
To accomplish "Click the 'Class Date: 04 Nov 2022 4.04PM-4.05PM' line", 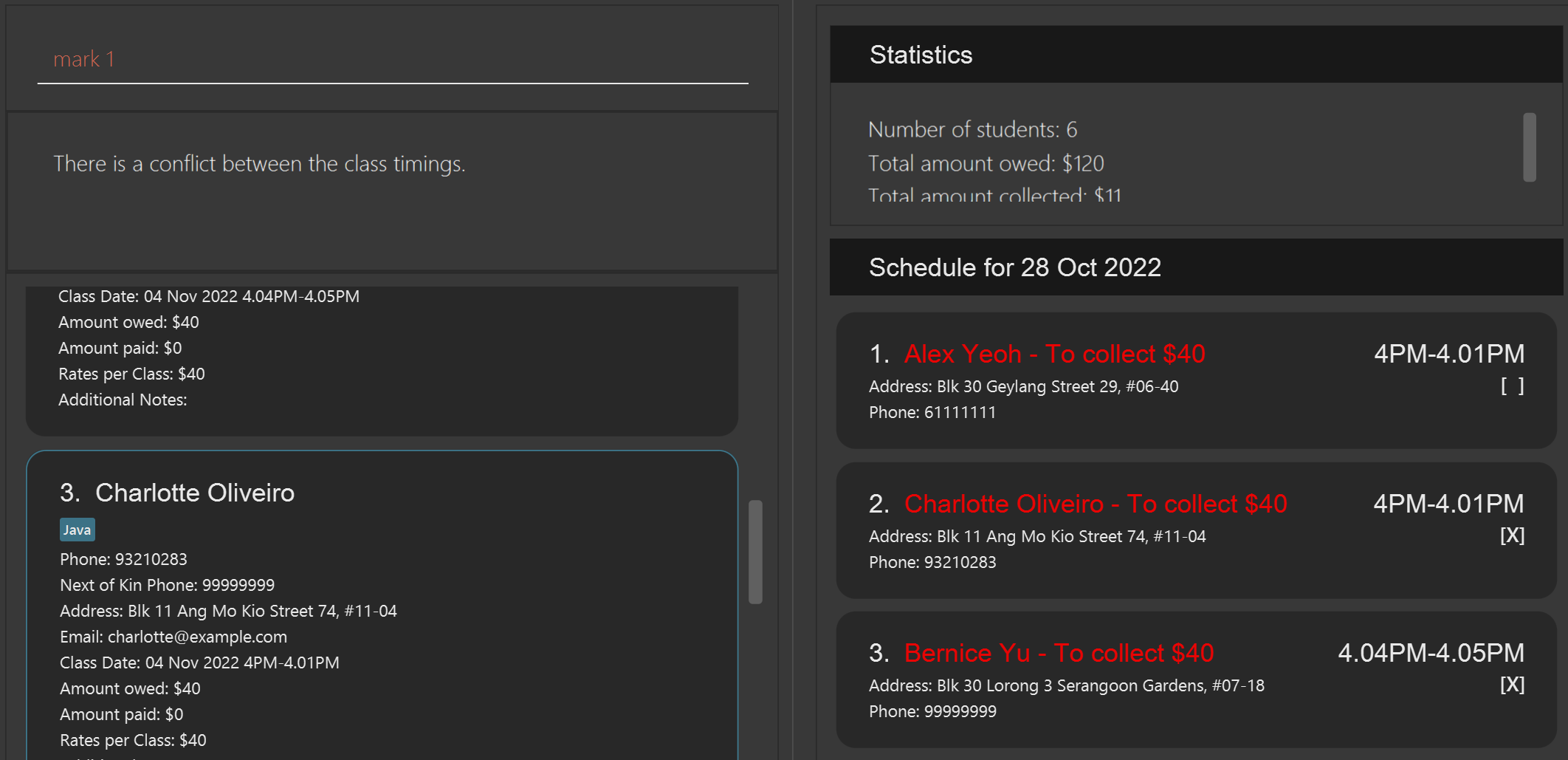I will point(209,296).
